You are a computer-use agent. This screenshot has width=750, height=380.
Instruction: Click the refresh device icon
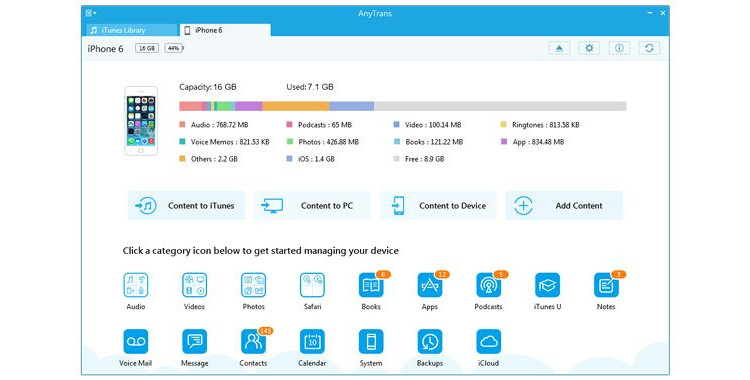pyautogui.click(x=650, y=48)
